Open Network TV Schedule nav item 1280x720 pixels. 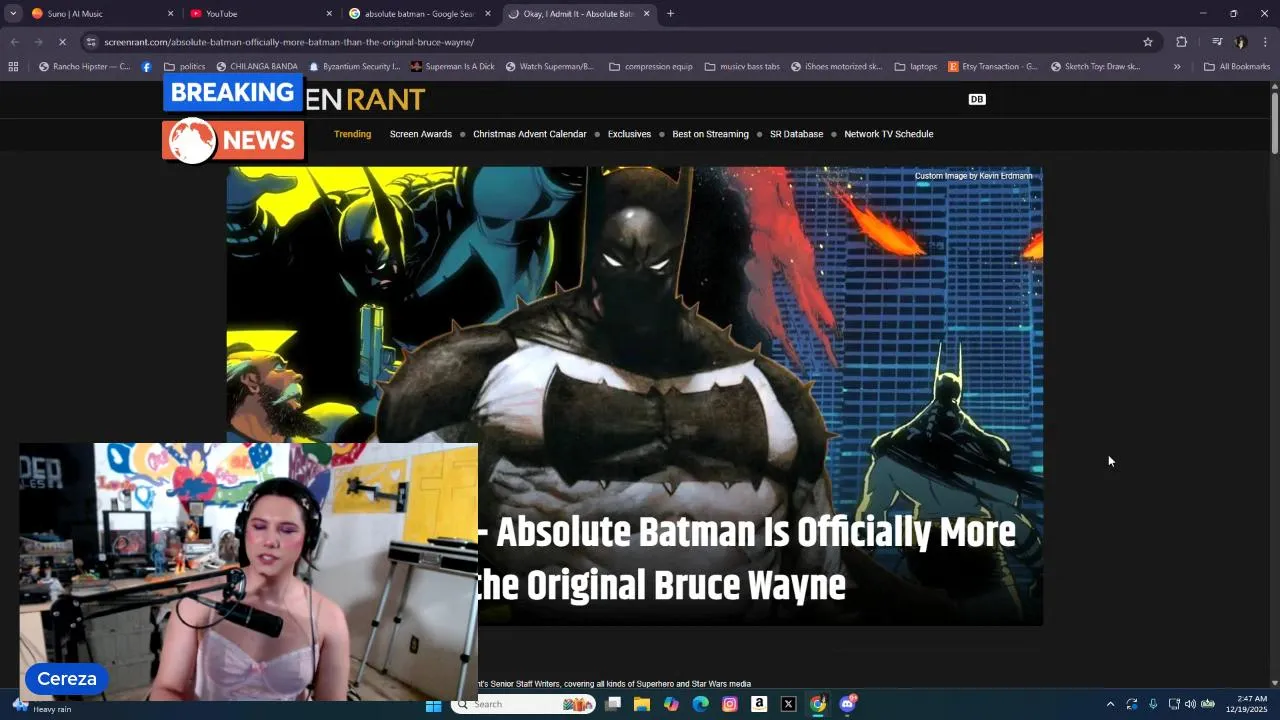pyautogui.click(x=888, y=134)
